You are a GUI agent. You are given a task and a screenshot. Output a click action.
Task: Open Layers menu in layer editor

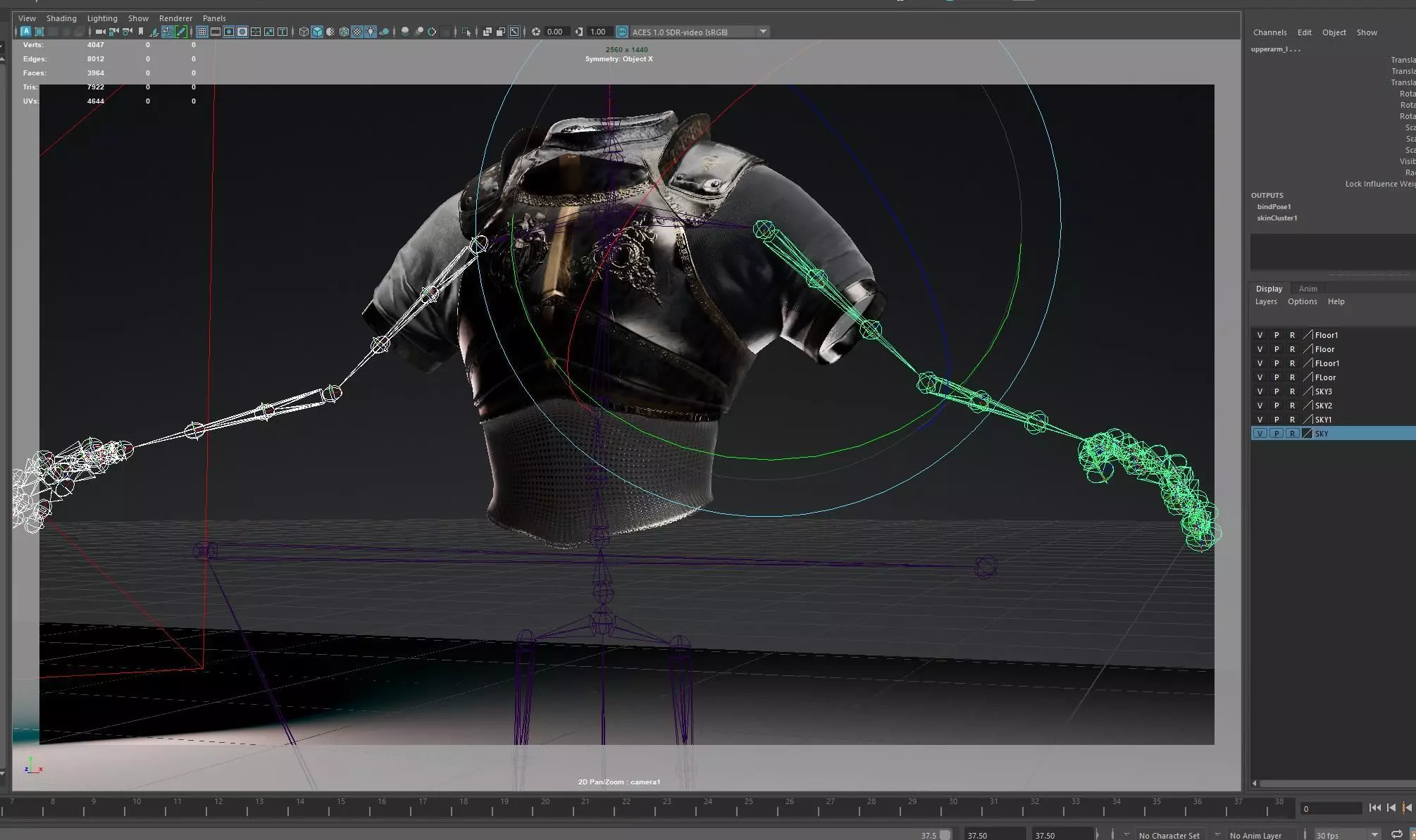(1266, 301)
